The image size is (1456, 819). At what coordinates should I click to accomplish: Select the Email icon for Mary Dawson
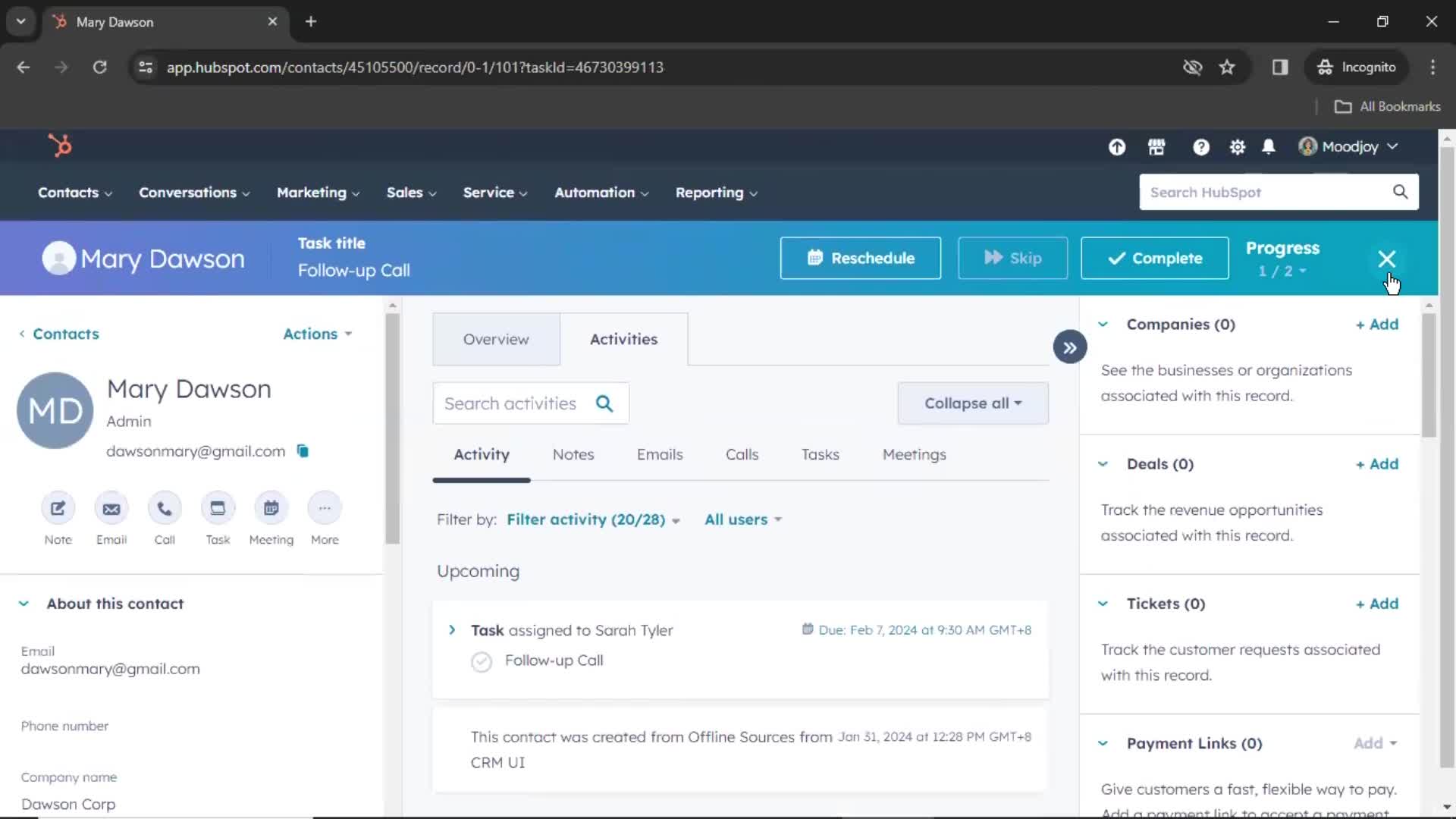[x=111, y=508]
